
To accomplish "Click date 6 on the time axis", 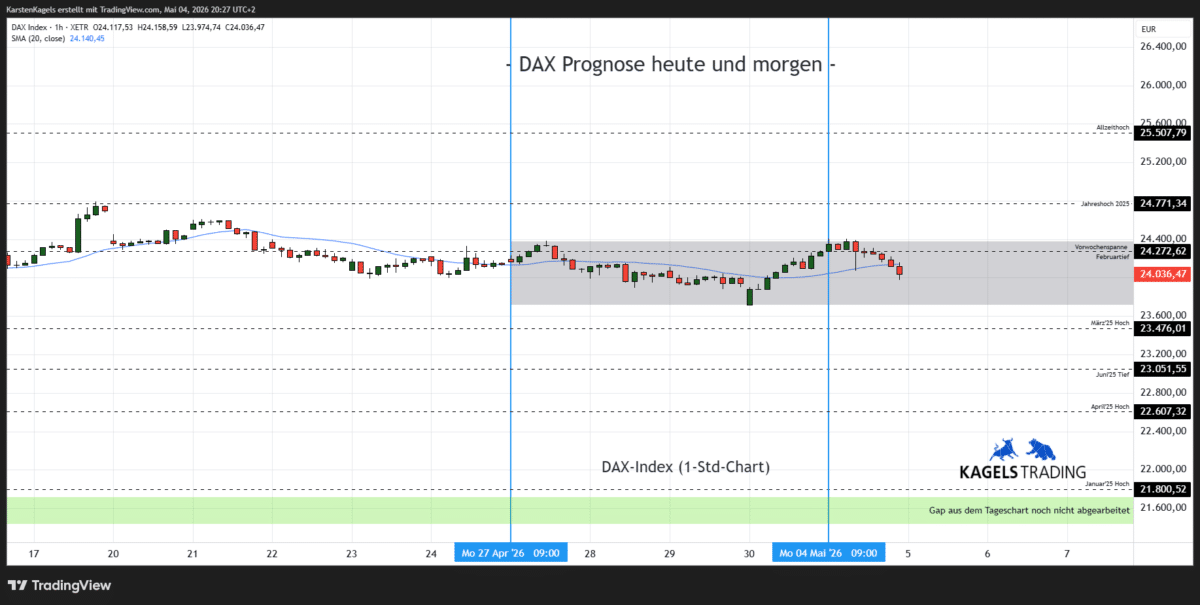I will [987, 554].
